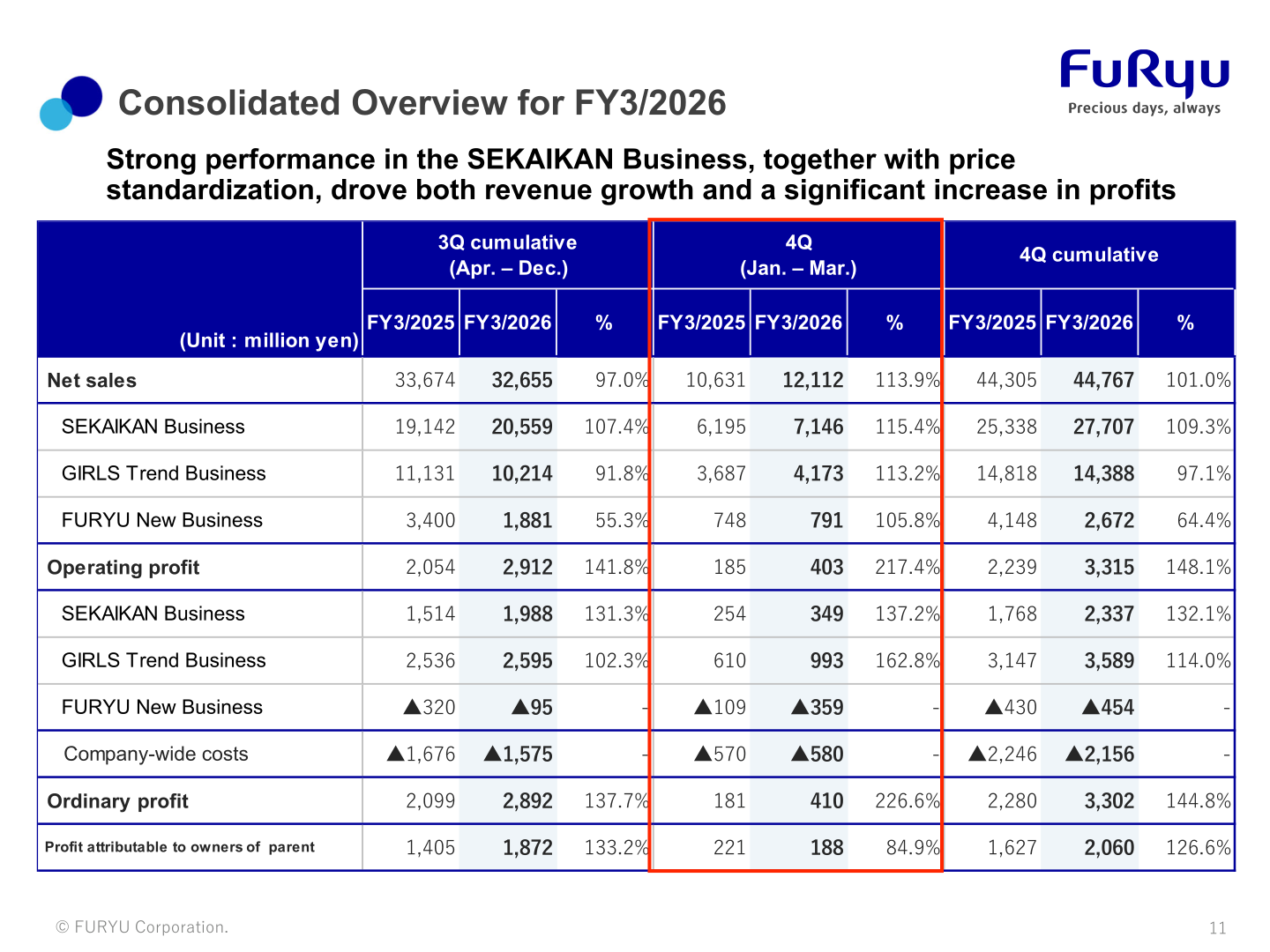Click the % header under 4Q (Jan. – Mar.)
1270x952 pixels.
894,323
